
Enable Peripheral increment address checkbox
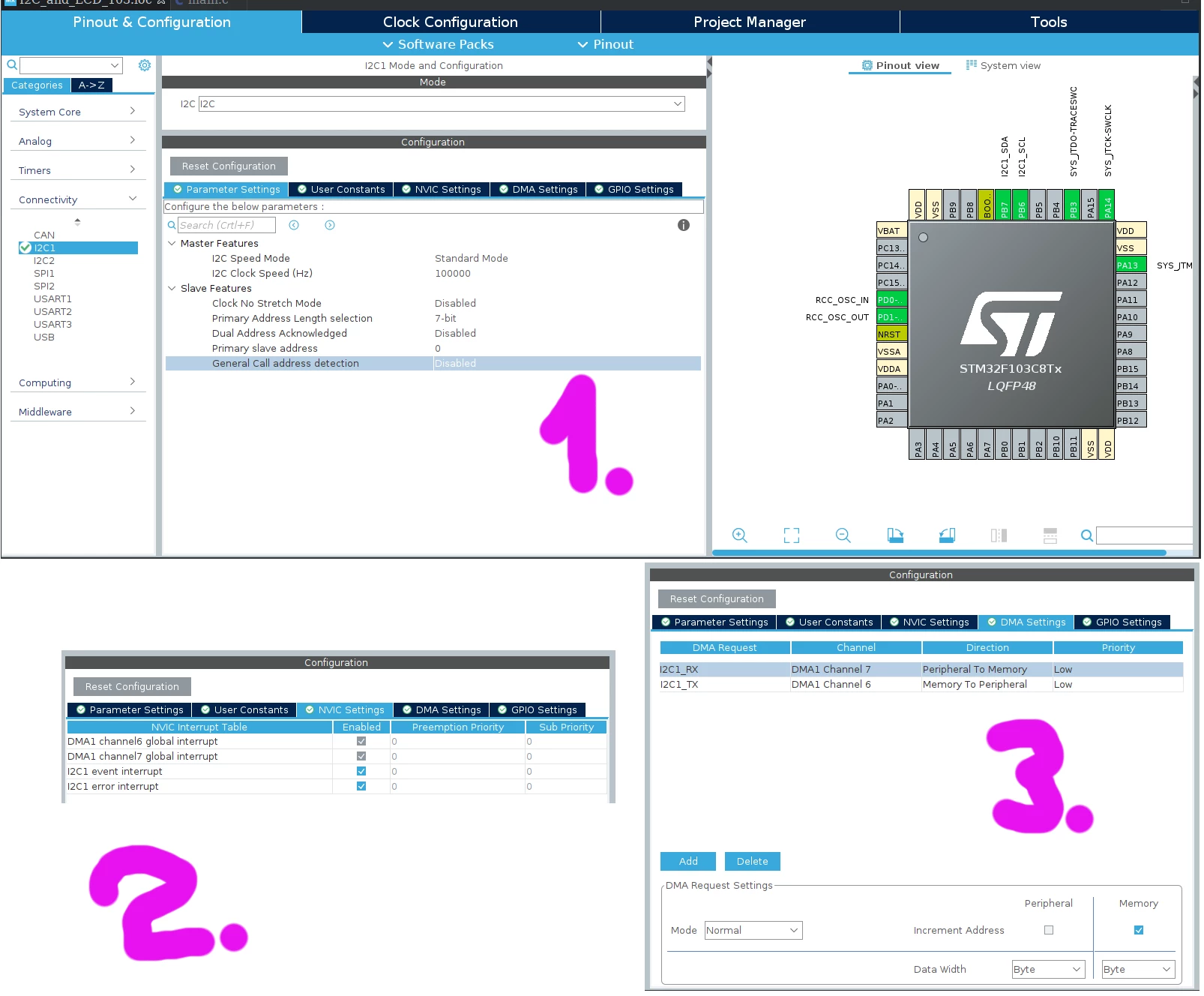click(1049, 930)
